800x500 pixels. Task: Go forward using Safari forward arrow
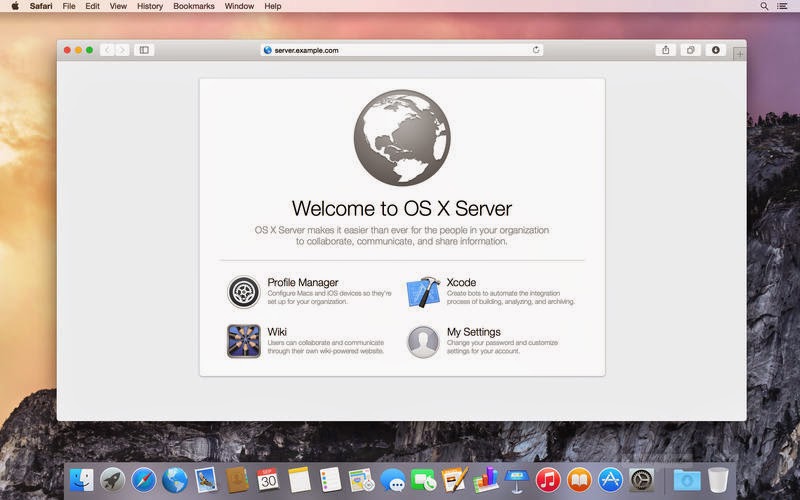click(122, 50)
